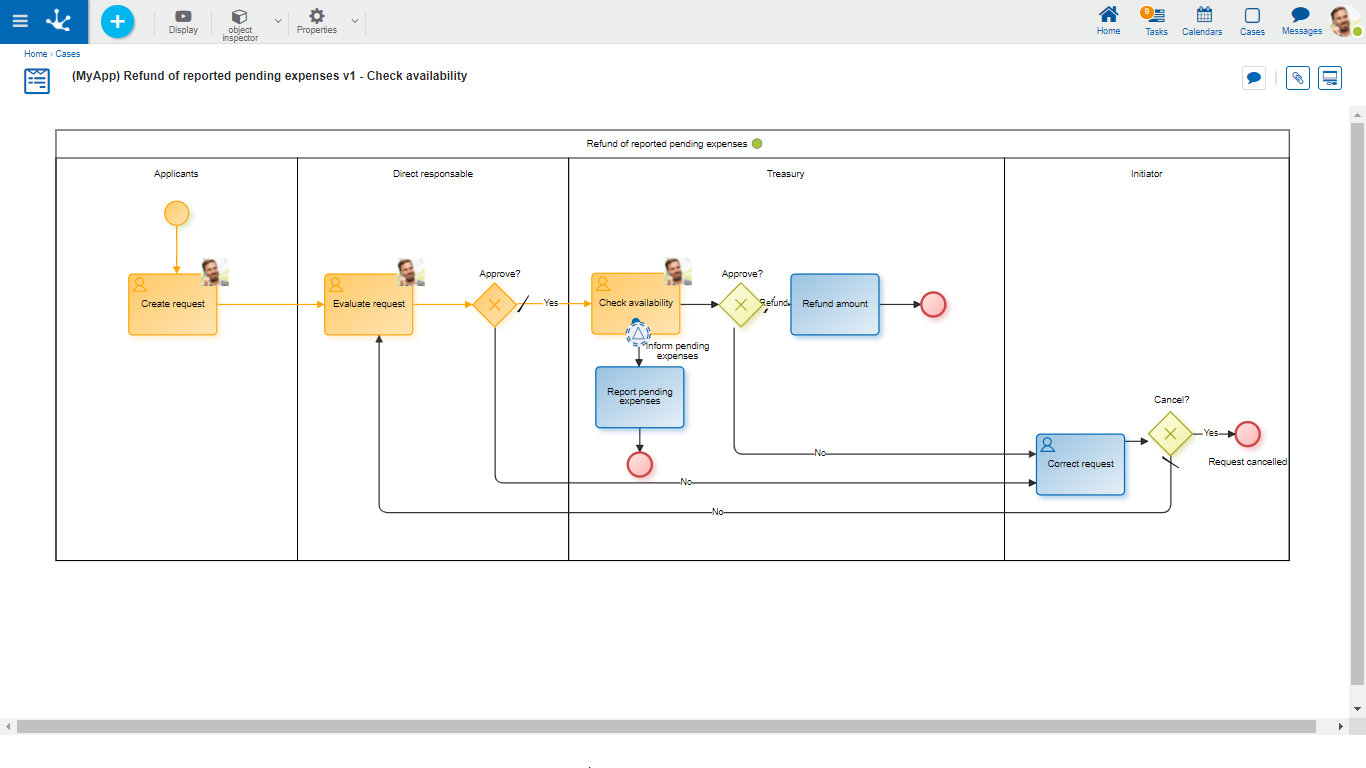Click the paperclip attachments icon
The height and width of the screenshot is (768, 1366).
[x=1297, y=78]
